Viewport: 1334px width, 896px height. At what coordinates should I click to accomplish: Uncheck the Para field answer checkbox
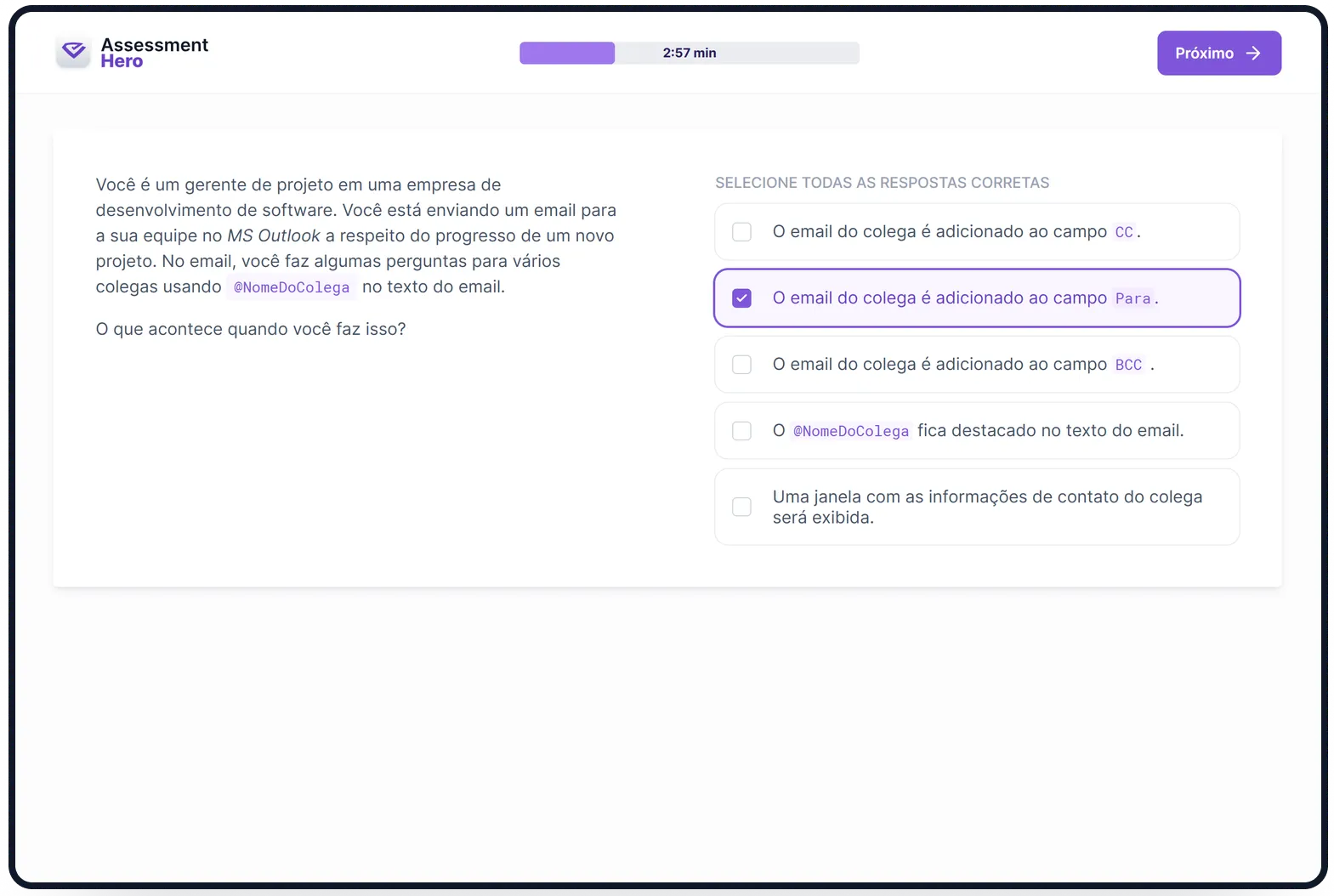(741, 298)
